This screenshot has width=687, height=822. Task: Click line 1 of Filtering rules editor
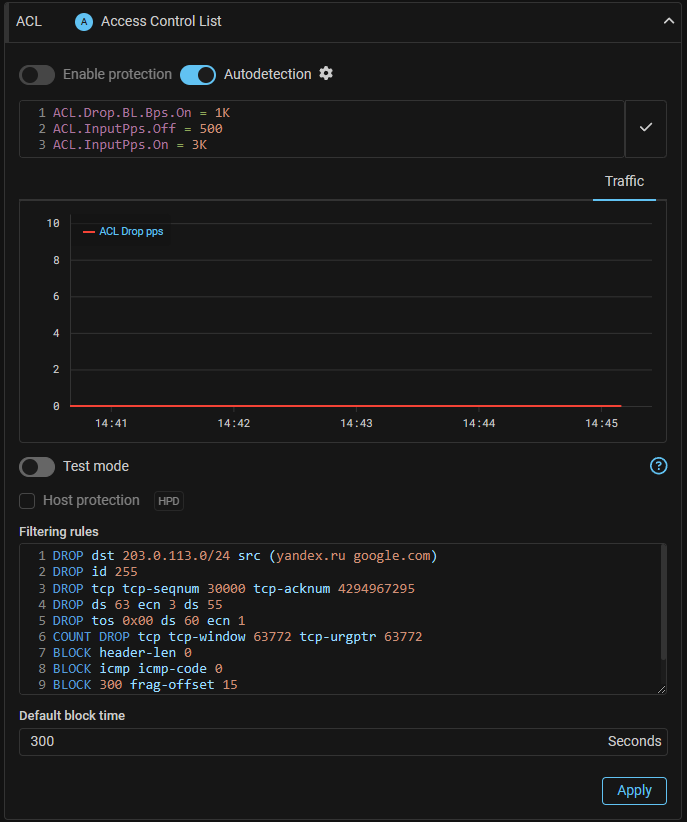pos(245,556)
